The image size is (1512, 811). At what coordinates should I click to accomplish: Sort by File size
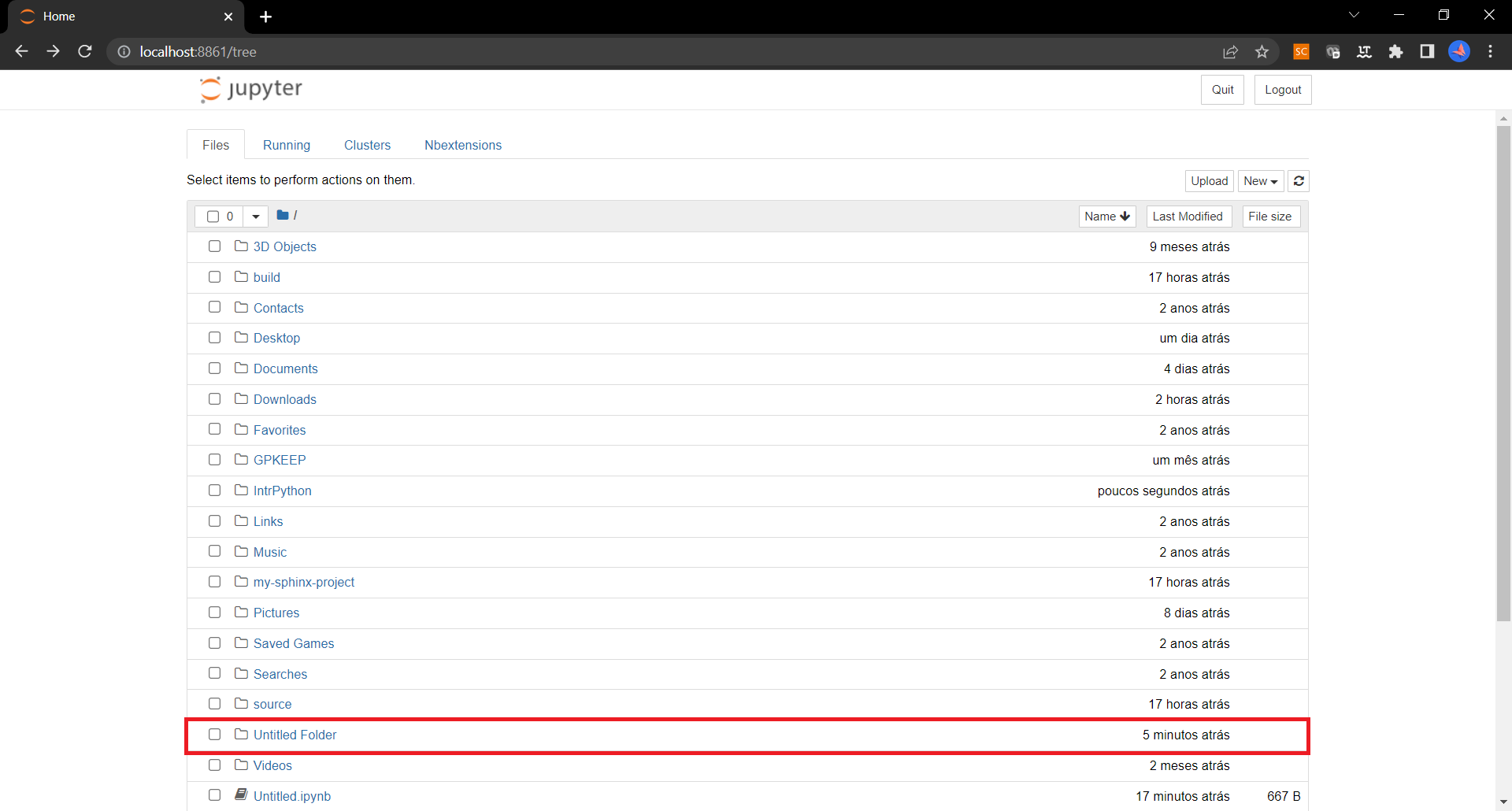click(x=1270, y=217)
